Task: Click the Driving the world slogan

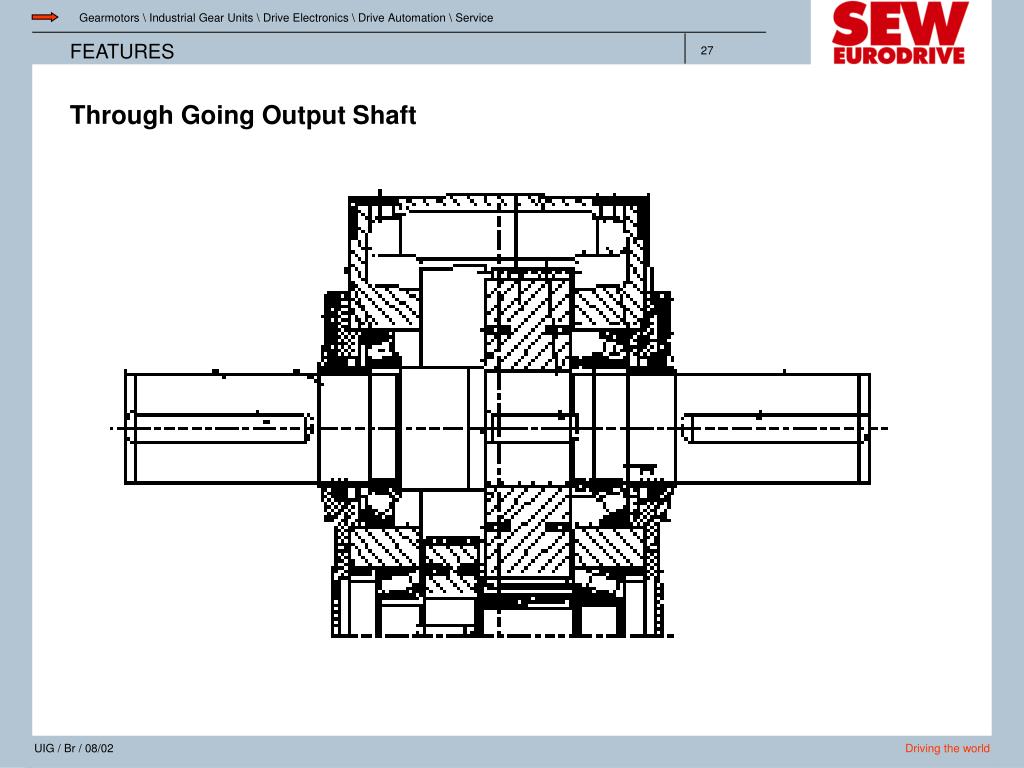Action: point(947,748)
